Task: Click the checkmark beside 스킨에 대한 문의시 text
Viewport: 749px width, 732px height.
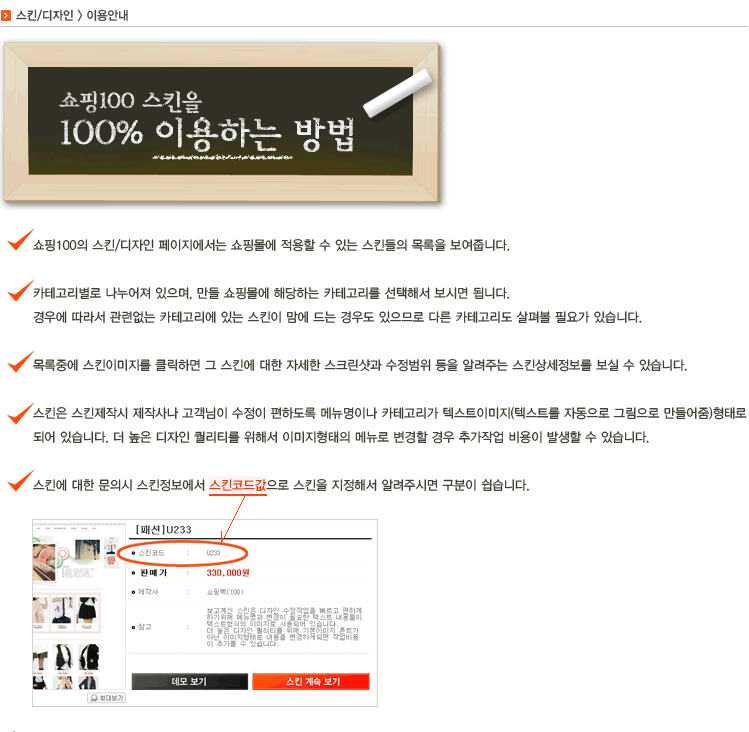Action: click(x=21, y=481)
